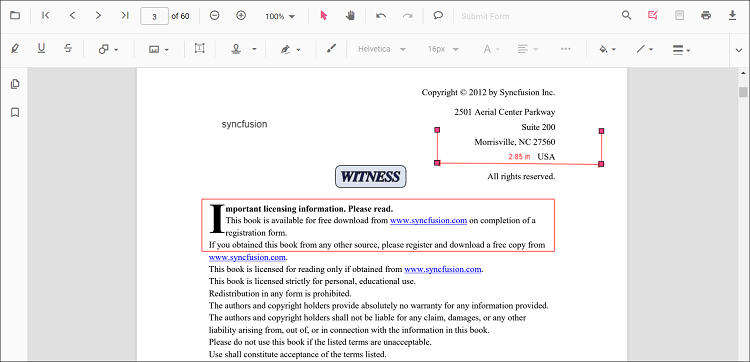Jump to the last page
750x362 pixels.
tap(125, 16)
